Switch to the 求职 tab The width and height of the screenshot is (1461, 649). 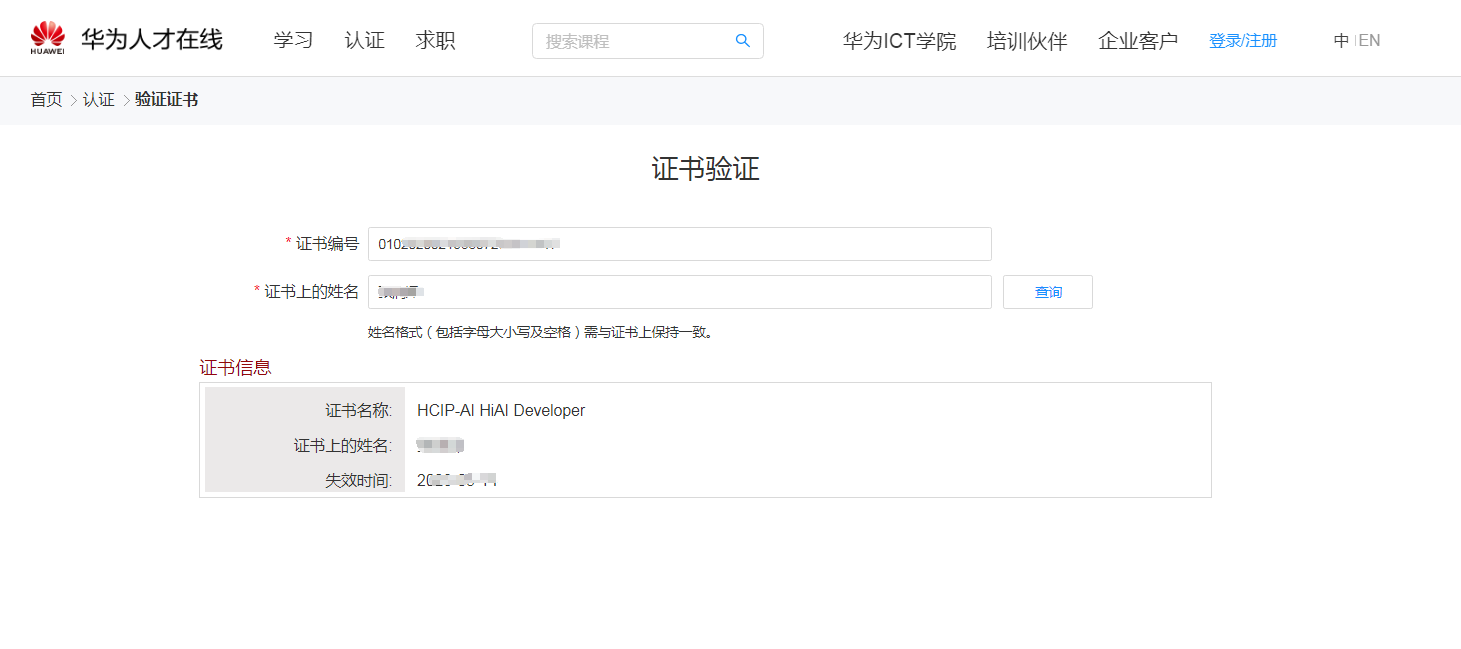pyautogui.click(x=435, y=40)
